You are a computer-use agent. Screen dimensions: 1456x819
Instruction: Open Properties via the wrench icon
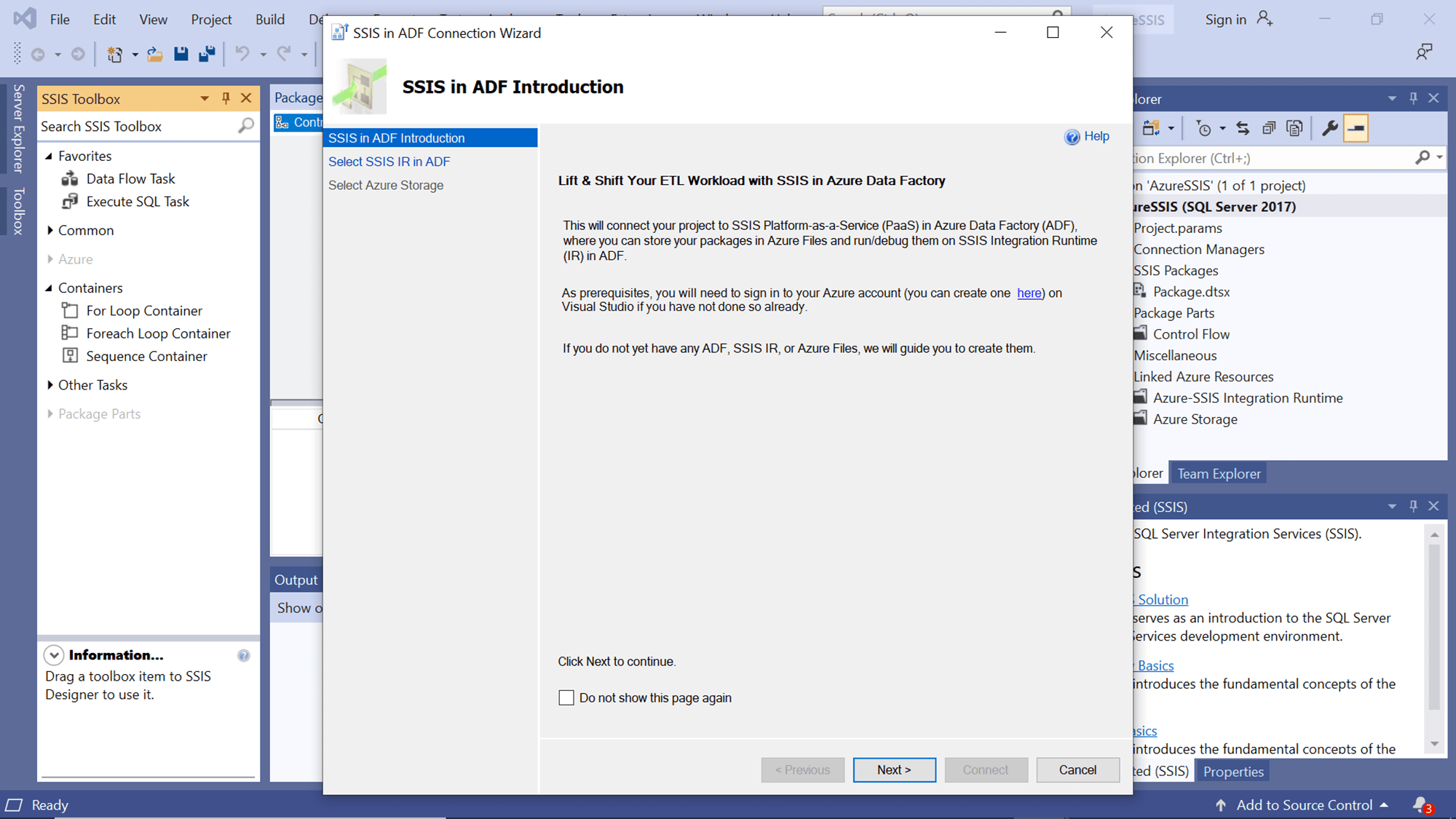tap(1330, 127)
